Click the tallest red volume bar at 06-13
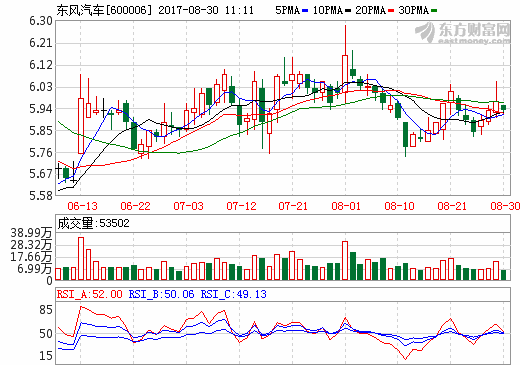Viewport: 520px width, 365px height. [81, 259]
